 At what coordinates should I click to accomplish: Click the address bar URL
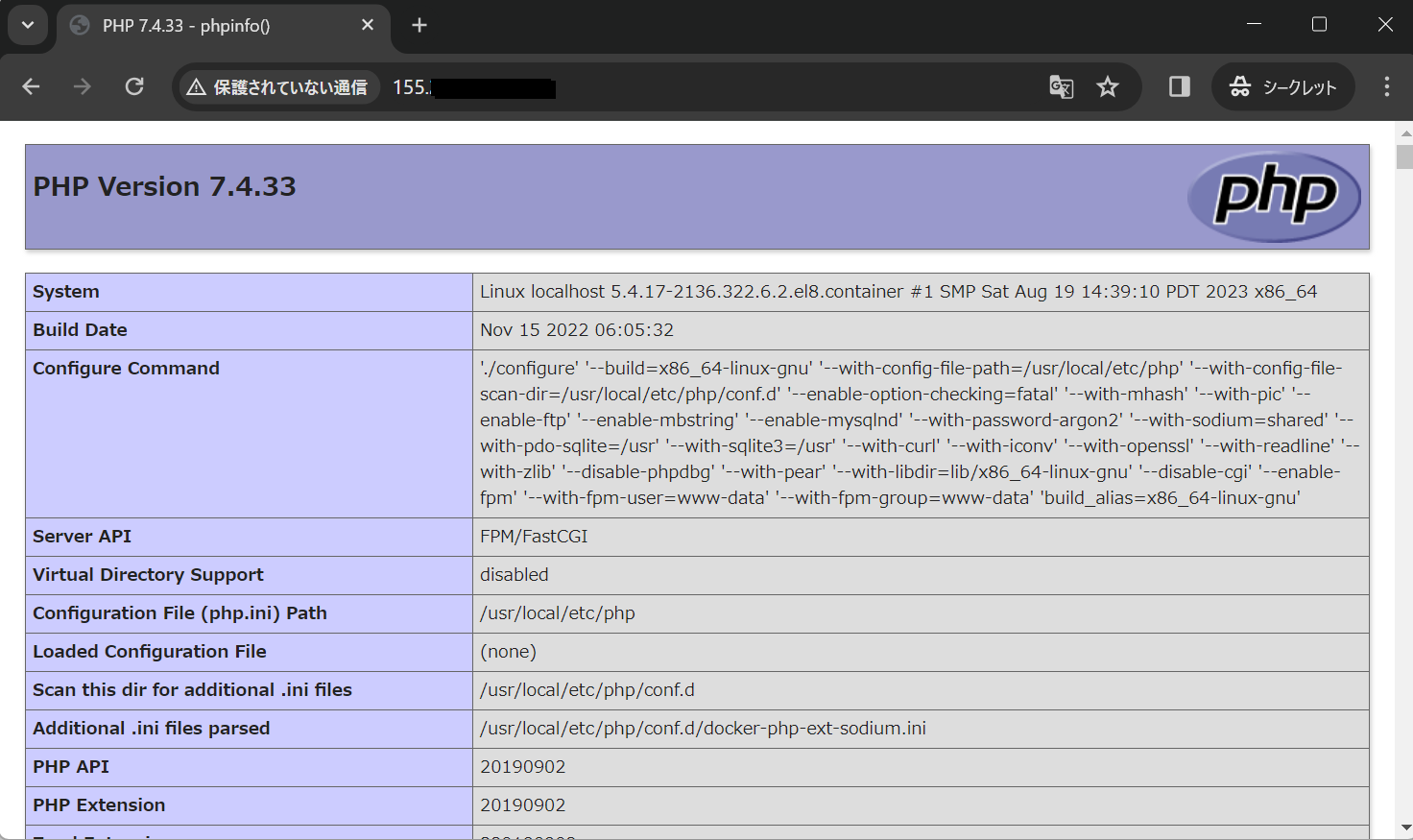(x=470, y=86)
